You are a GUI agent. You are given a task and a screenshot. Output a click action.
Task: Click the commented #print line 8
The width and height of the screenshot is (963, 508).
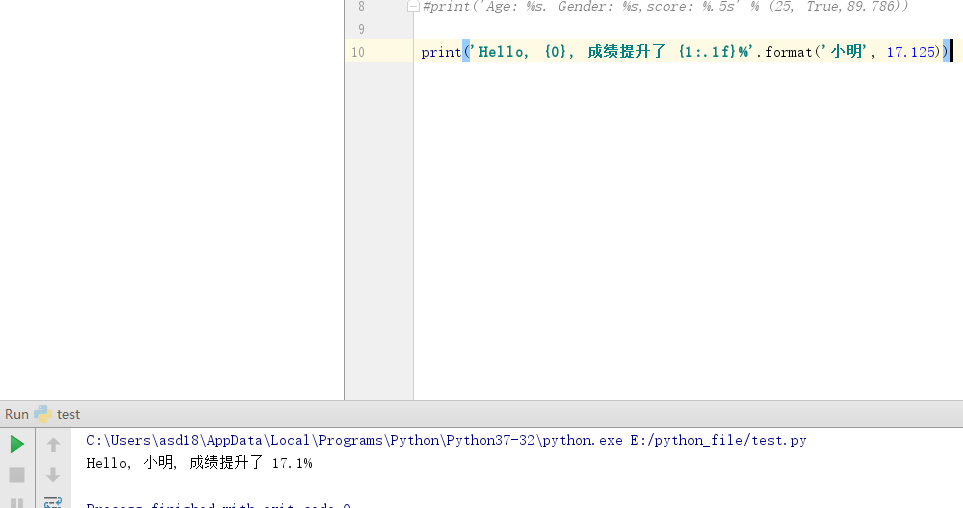coord(666,7)
